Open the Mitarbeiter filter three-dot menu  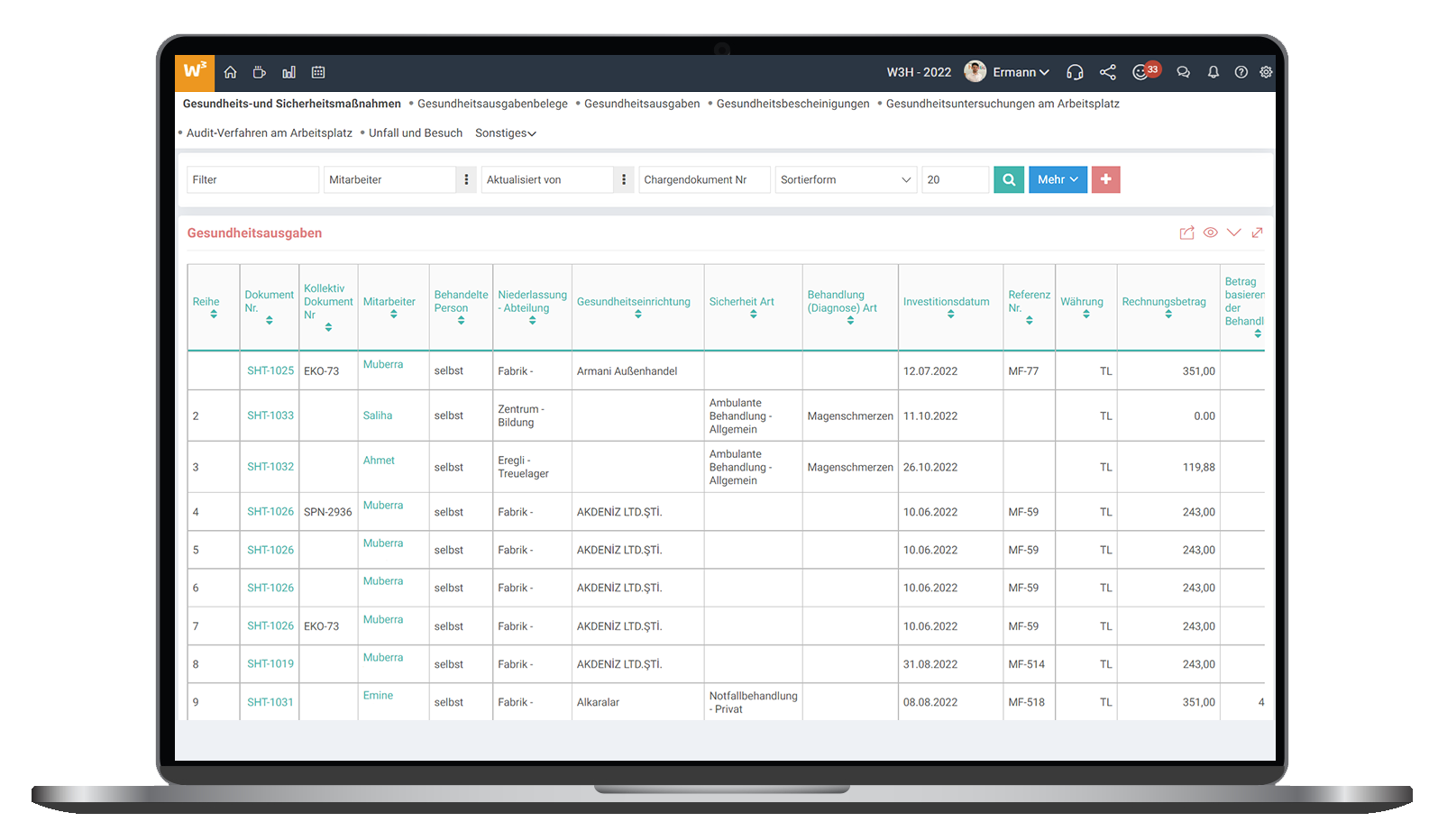click(466, 179)
